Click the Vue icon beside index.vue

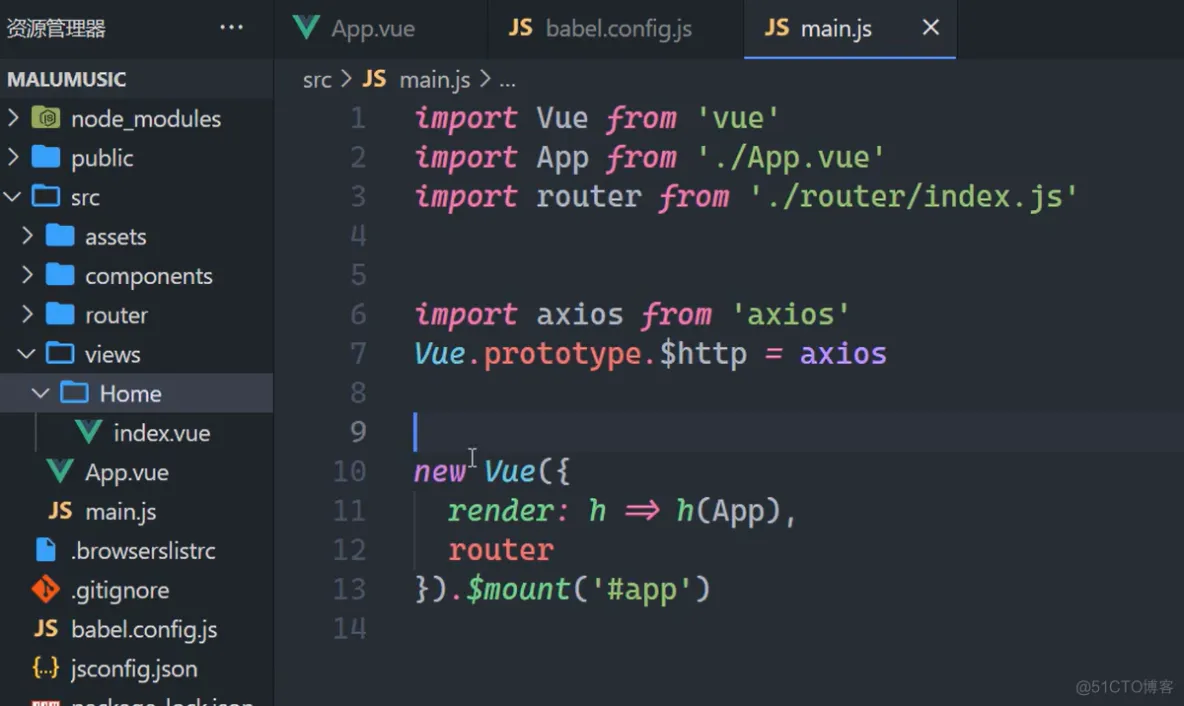point(88,432)
